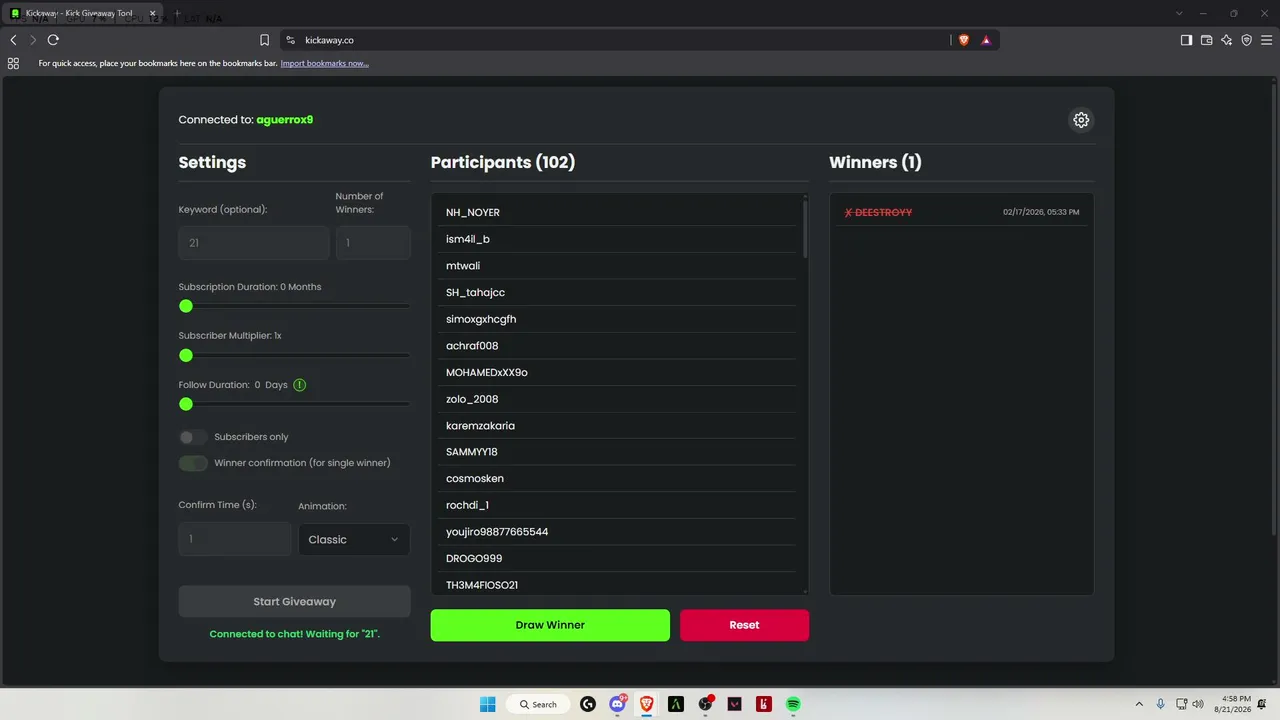Select participant zolo_2008
The image size is (1280, 720).
tap(617, 399)
